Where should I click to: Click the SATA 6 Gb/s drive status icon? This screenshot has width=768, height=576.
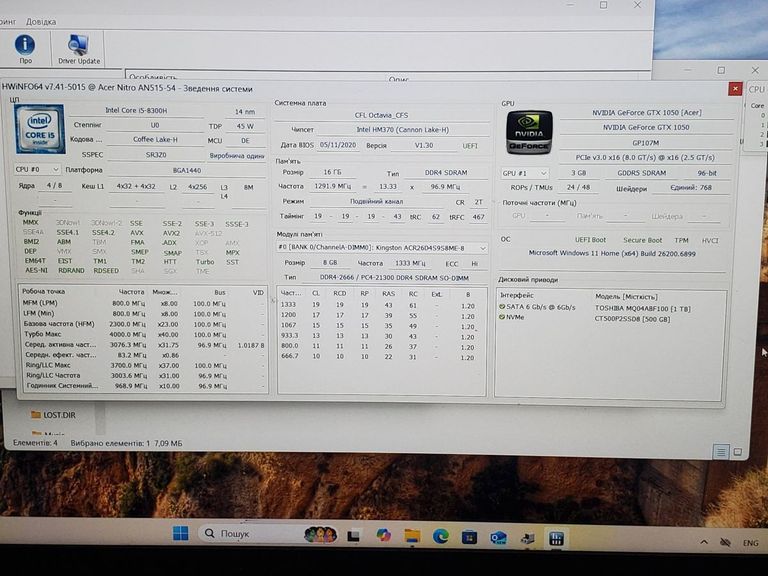click(502, 307)
